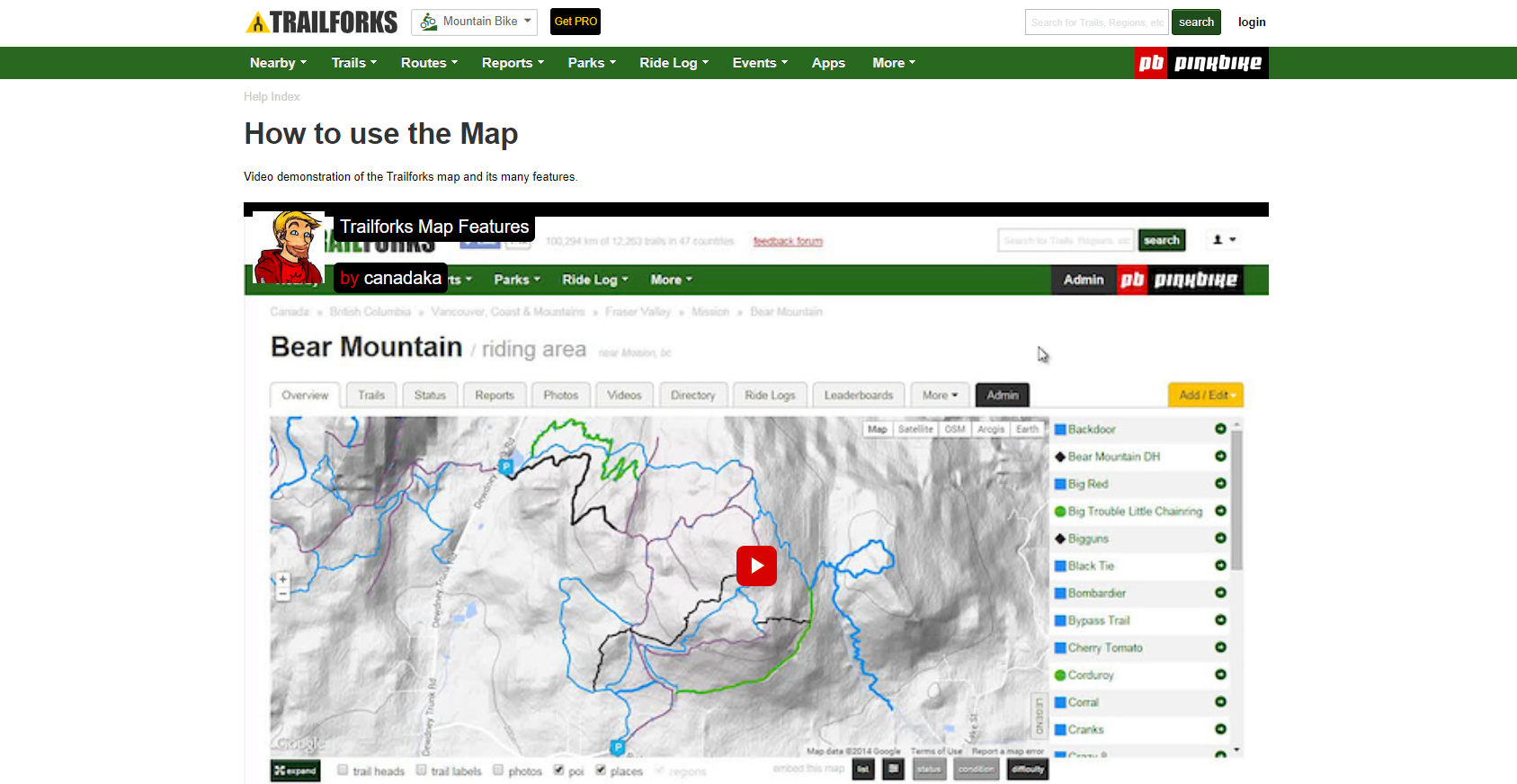Expand the Routes menu
This screenshot has height=784, width=1517.
429,63
